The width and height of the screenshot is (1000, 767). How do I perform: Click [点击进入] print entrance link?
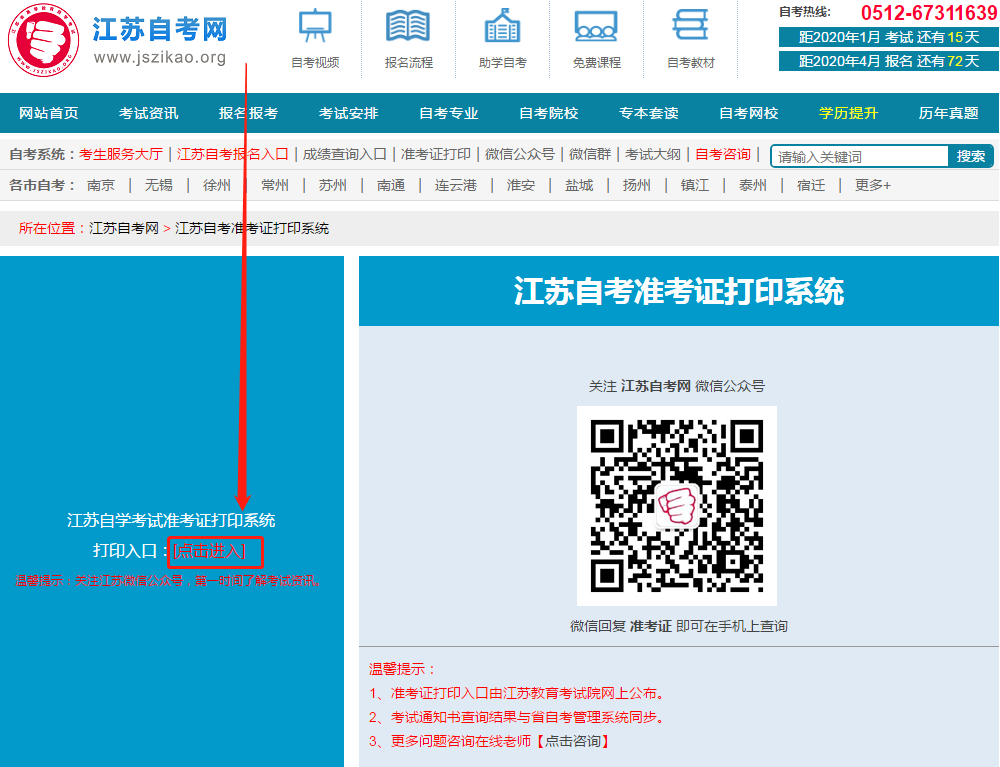[209, 551]
